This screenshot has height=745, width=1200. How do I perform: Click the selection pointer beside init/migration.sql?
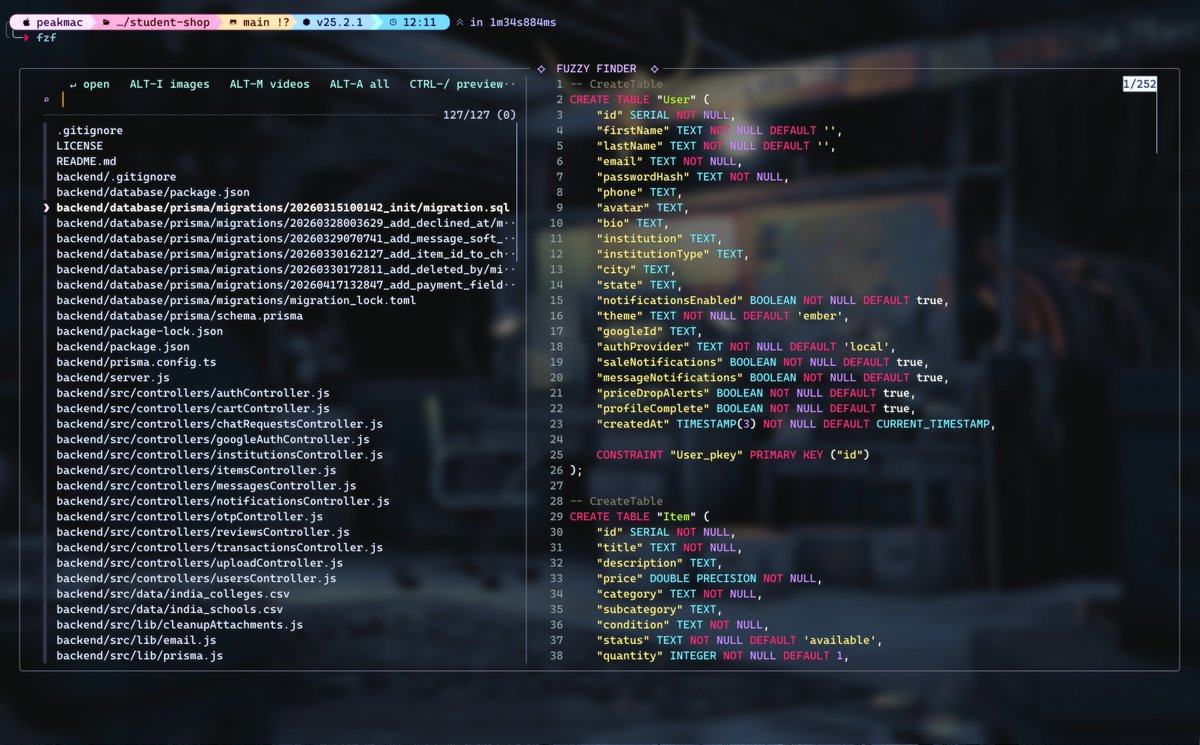click(x=46, y=208)
